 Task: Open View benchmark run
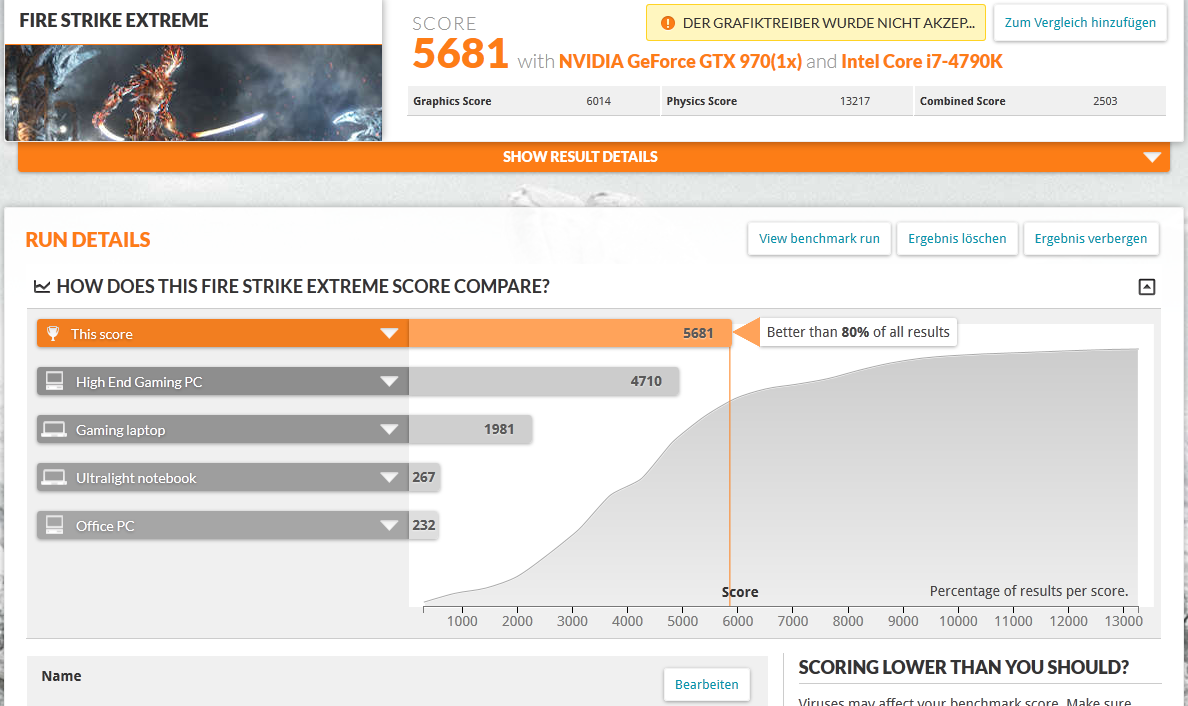(x=819, y=239)
